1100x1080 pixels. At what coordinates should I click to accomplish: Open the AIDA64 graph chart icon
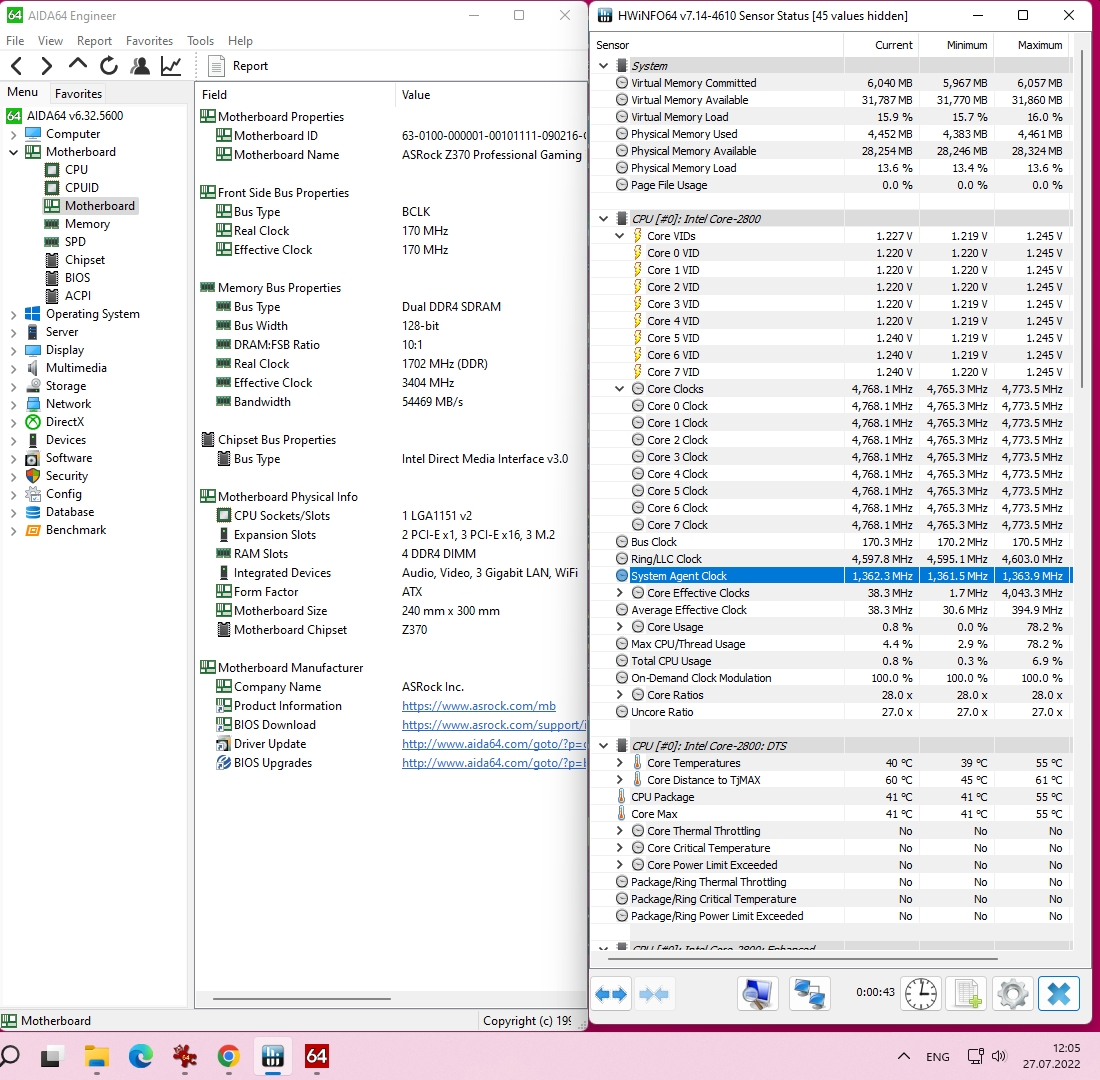(170, 66)
